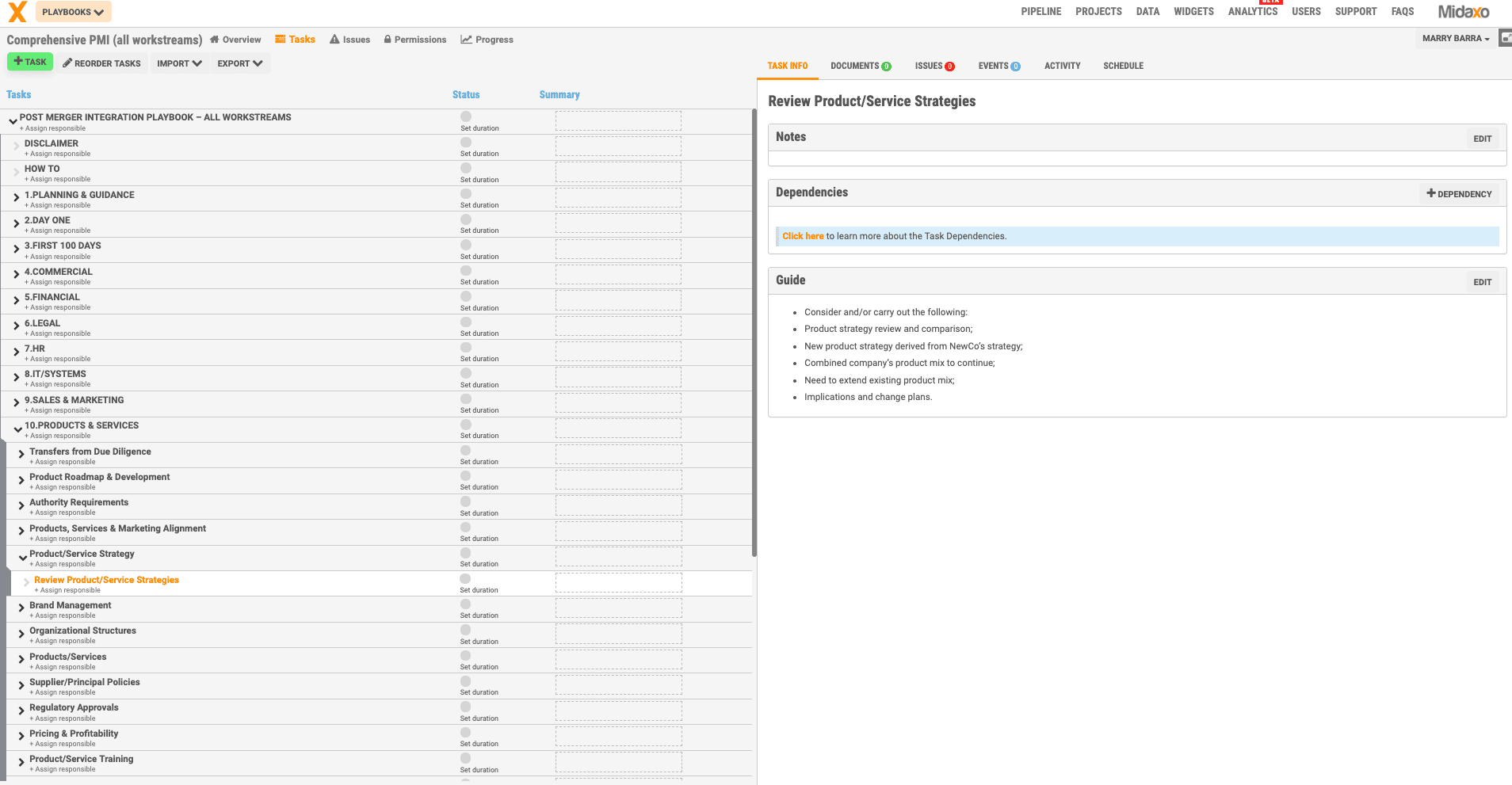Edit the Guide section
The width and height of the screenshot is (1512, 785).
(1482, 282)
